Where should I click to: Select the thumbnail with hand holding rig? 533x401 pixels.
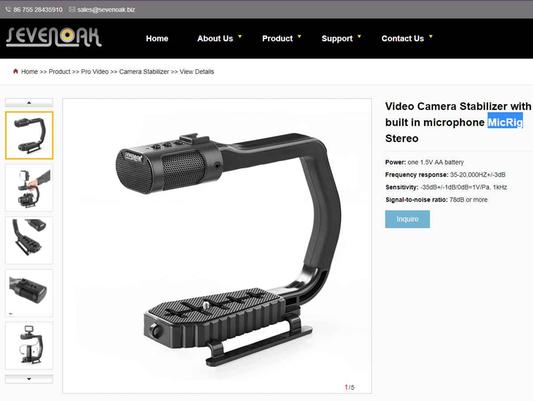[29, 188]
